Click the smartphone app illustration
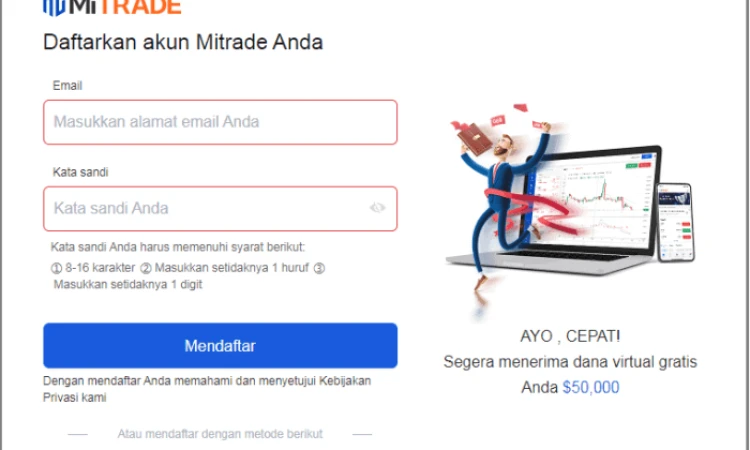 click(675, 222)
